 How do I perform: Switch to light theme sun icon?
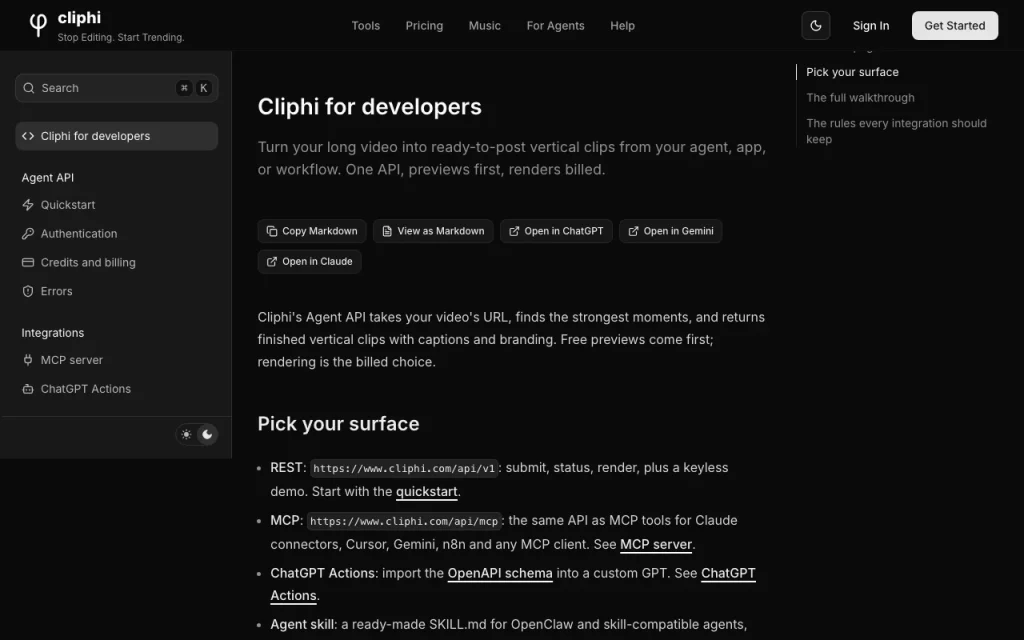(187, 434)
